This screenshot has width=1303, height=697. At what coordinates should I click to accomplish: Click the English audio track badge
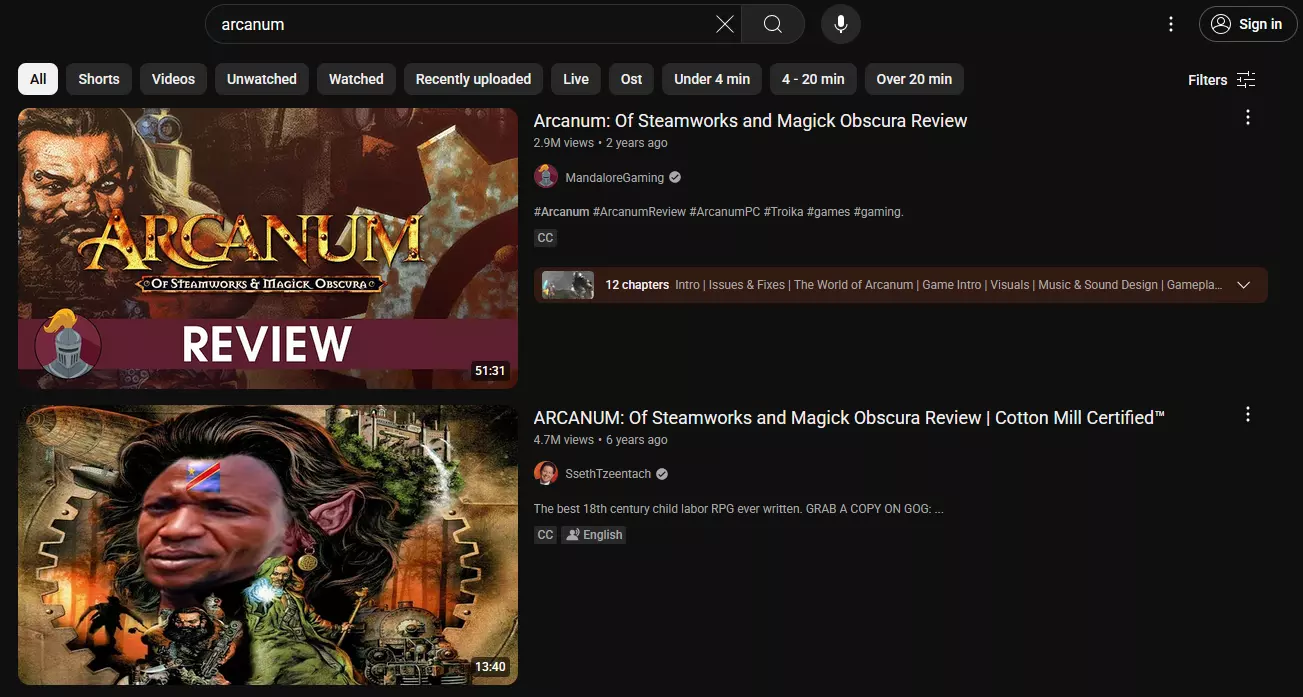click(594, 535)
